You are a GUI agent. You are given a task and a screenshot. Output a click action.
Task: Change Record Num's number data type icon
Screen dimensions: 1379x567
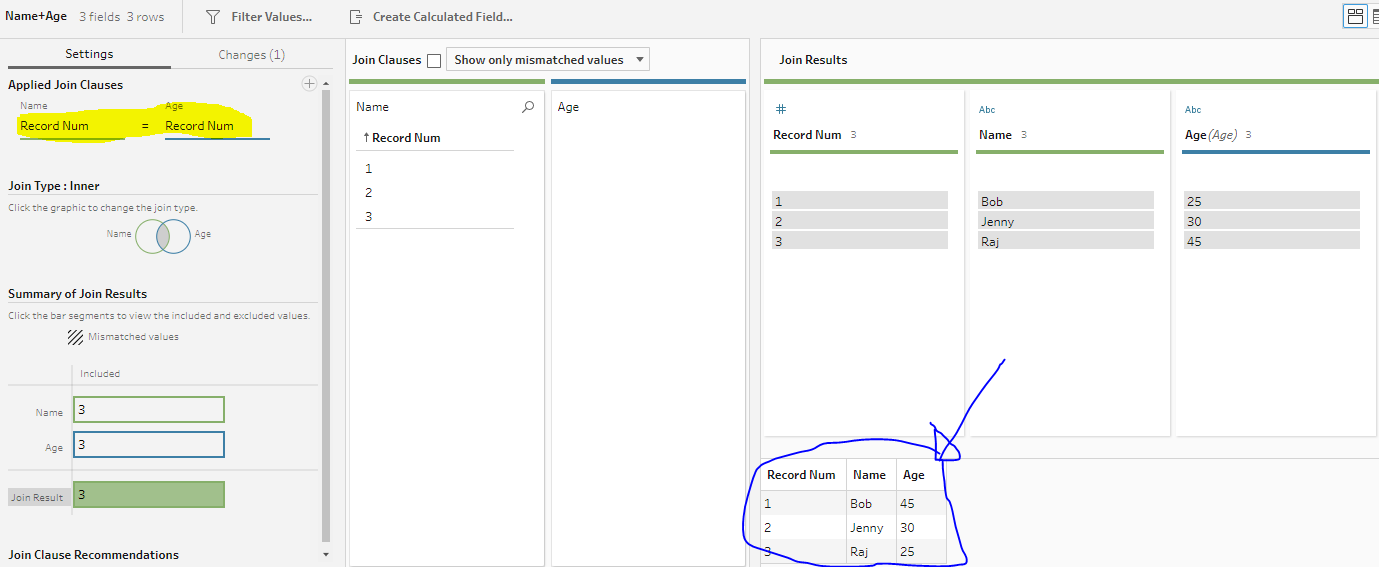click(x=781, y=109)
